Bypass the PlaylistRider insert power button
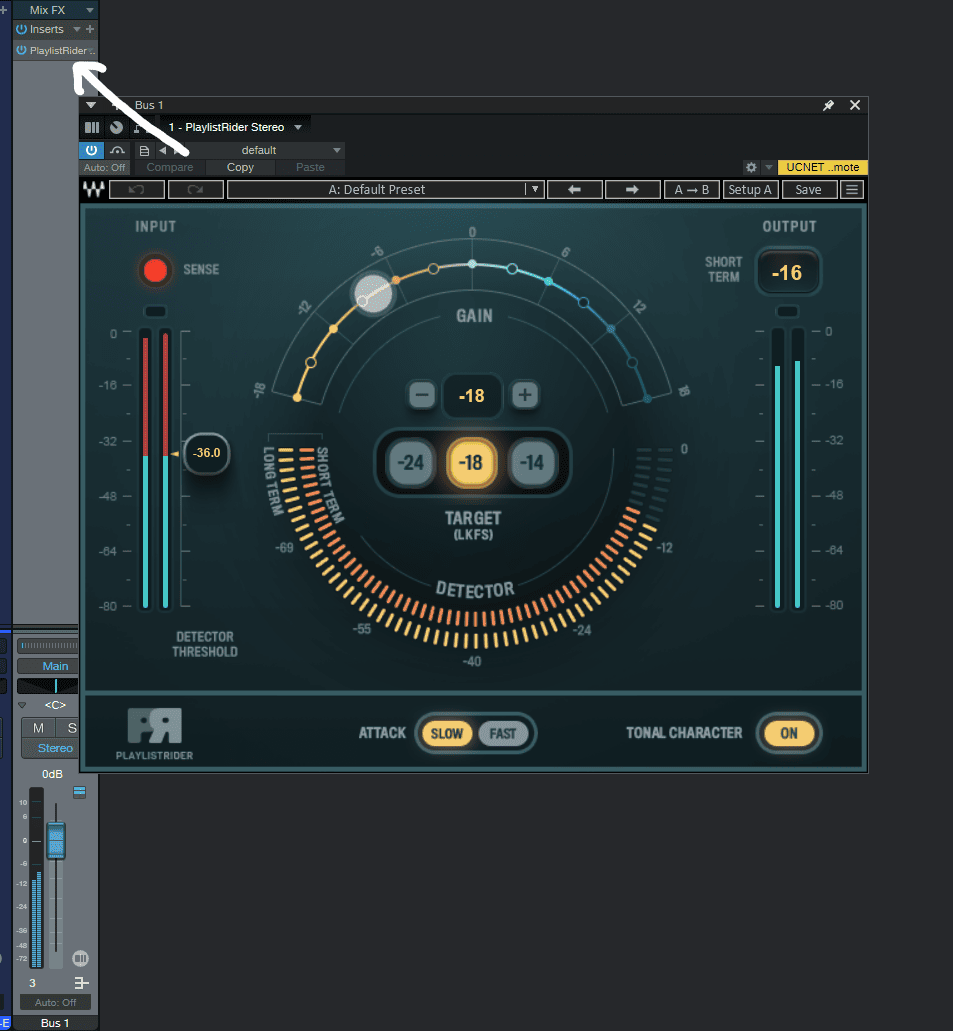 [22, 50]
